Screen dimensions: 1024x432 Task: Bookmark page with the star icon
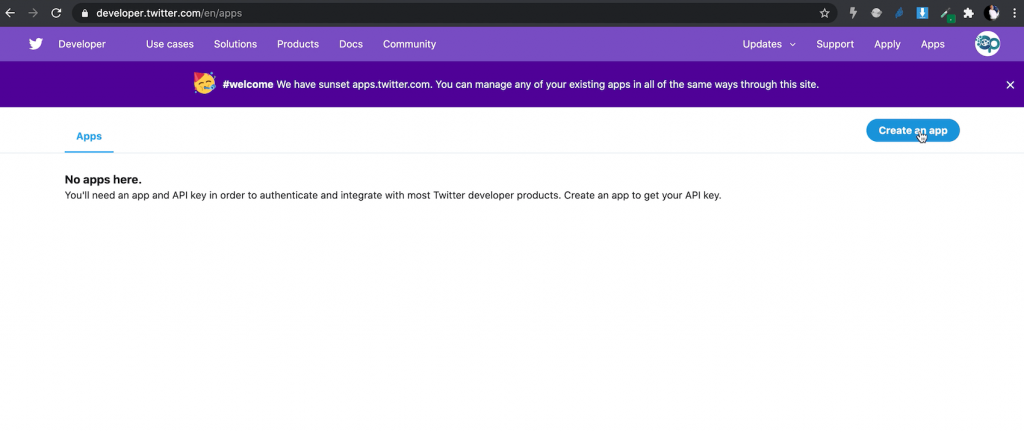coord(824,13)
